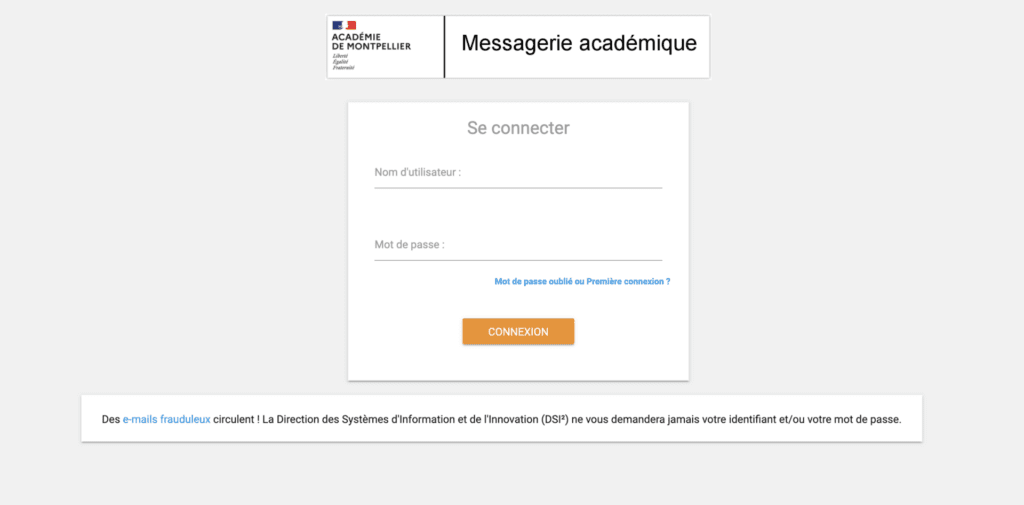This screenshot has width=1024, height=505.
Task: Click the French tricolor Marianne emblem
Action: tap(344, 25)
